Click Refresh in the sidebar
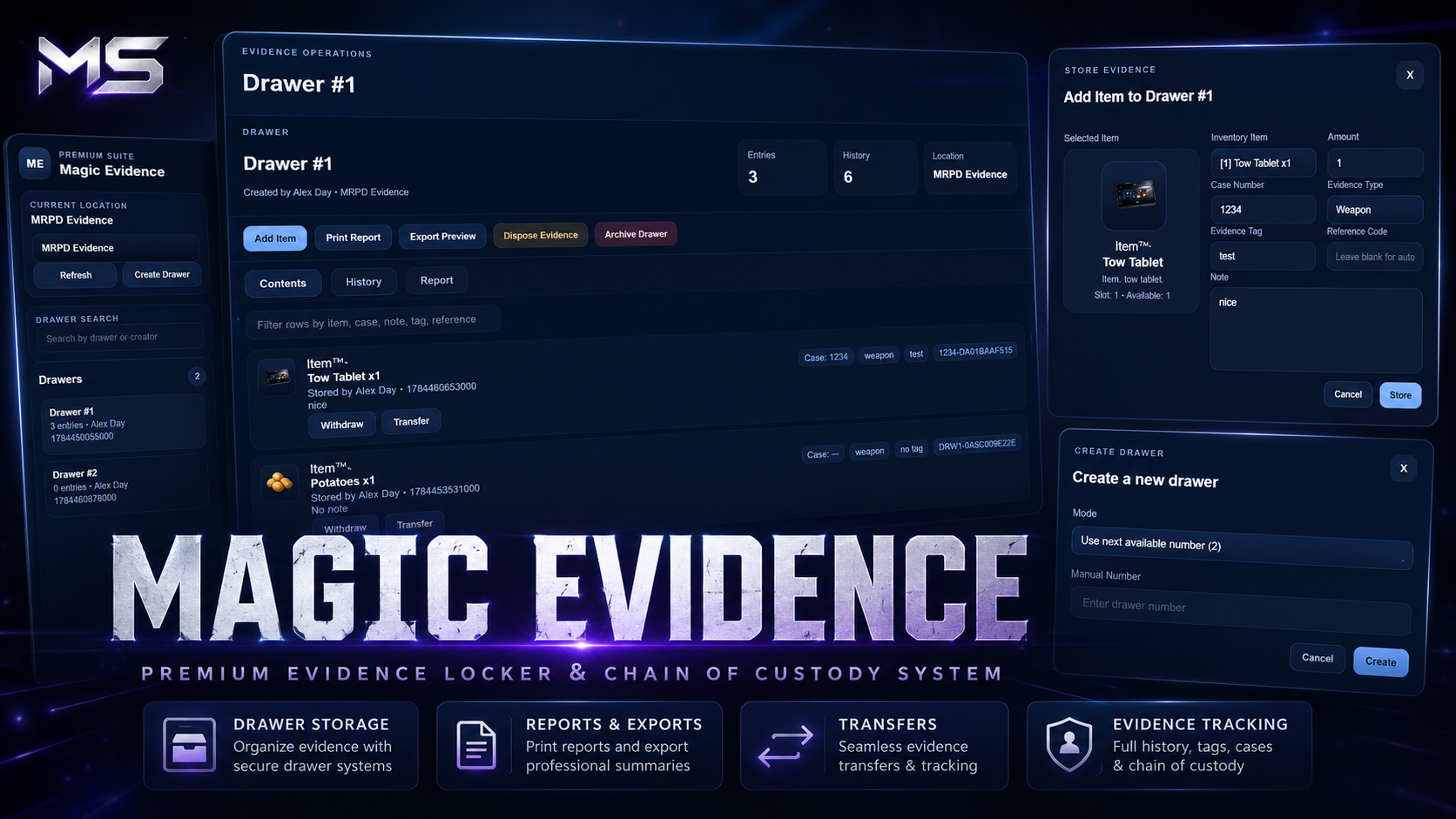The width and height of the screenshot is (1456, 819). click(76, 275)
